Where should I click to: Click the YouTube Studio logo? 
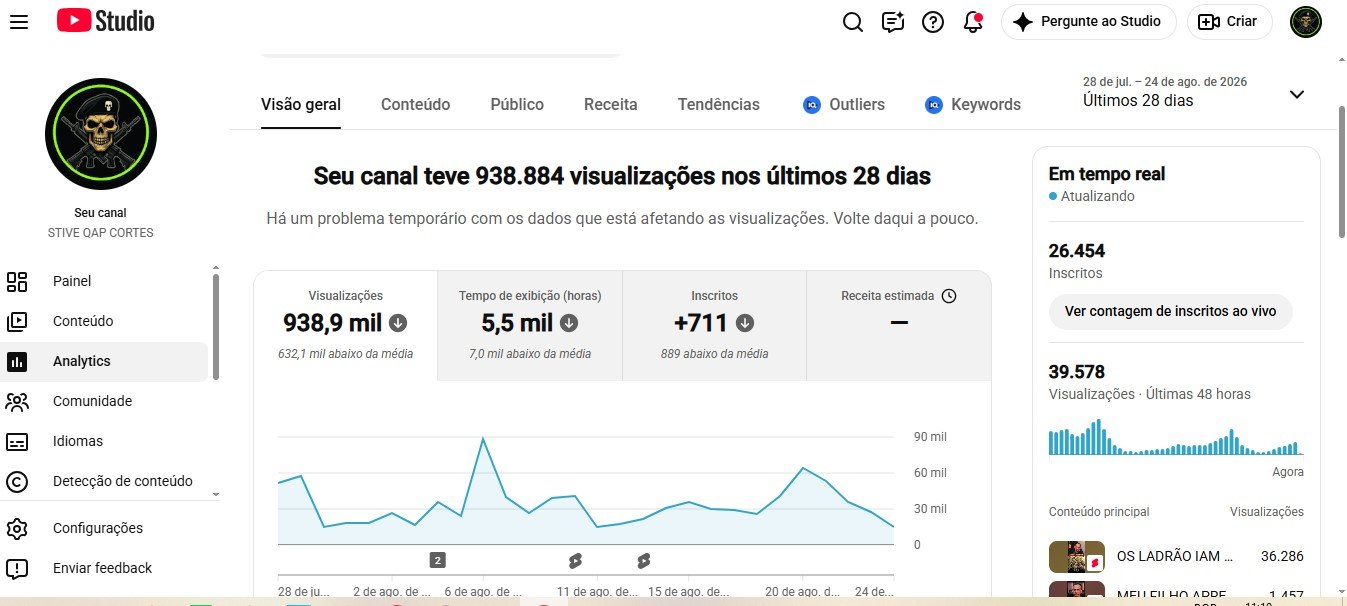[x=105, y=20]
